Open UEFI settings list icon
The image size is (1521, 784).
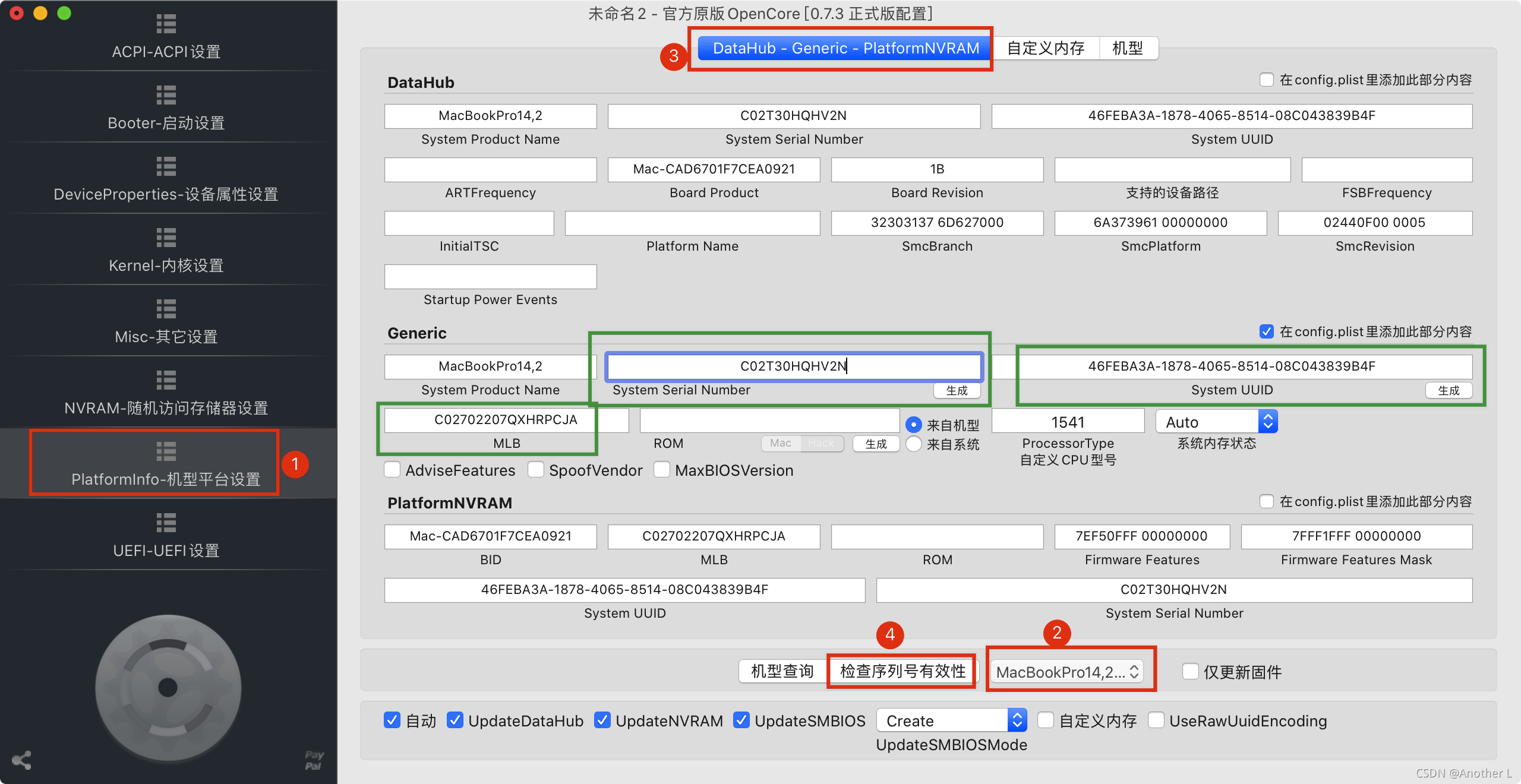166,523
